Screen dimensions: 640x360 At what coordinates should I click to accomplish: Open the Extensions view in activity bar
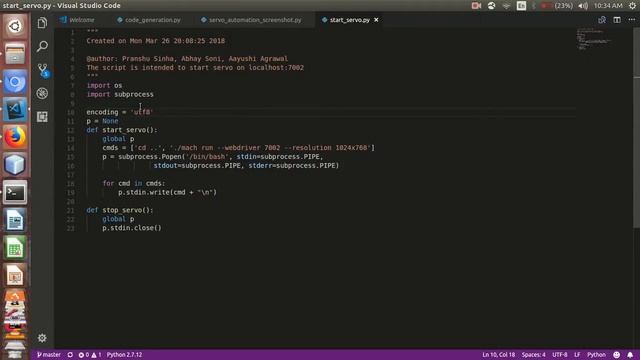[x=42, y=117]
